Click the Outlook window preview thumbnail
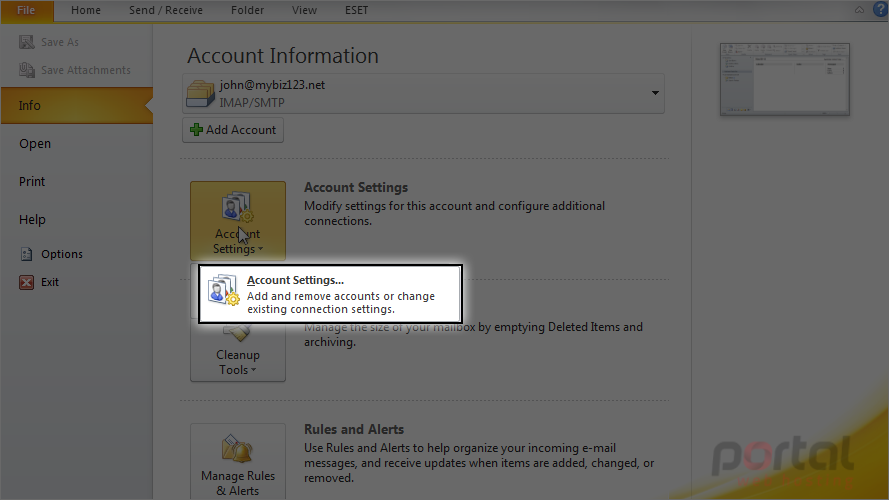The height and width of the screenshot is (500, 889). coord(785,79)
